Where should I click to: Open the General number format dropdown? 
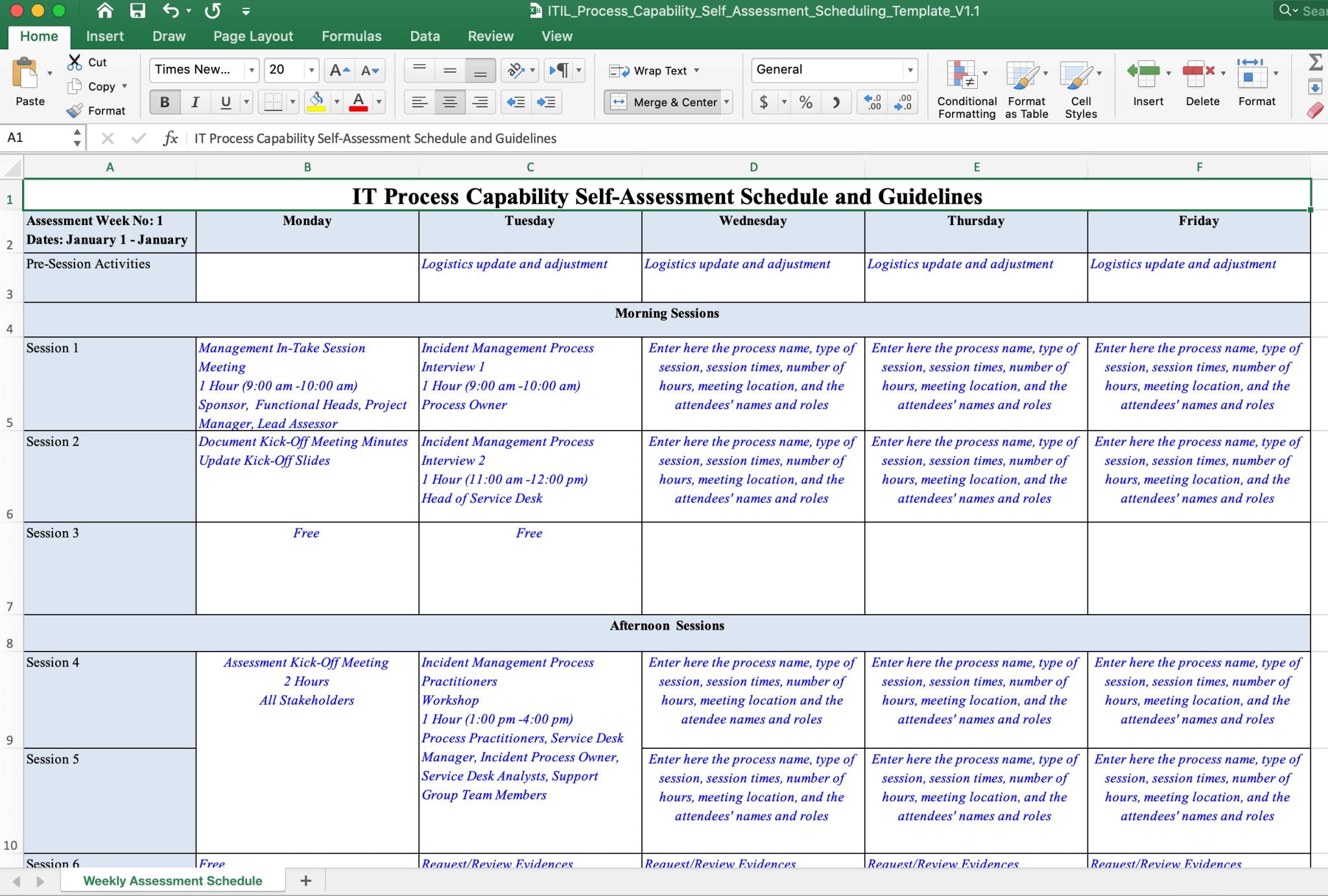tap(910, 69)
